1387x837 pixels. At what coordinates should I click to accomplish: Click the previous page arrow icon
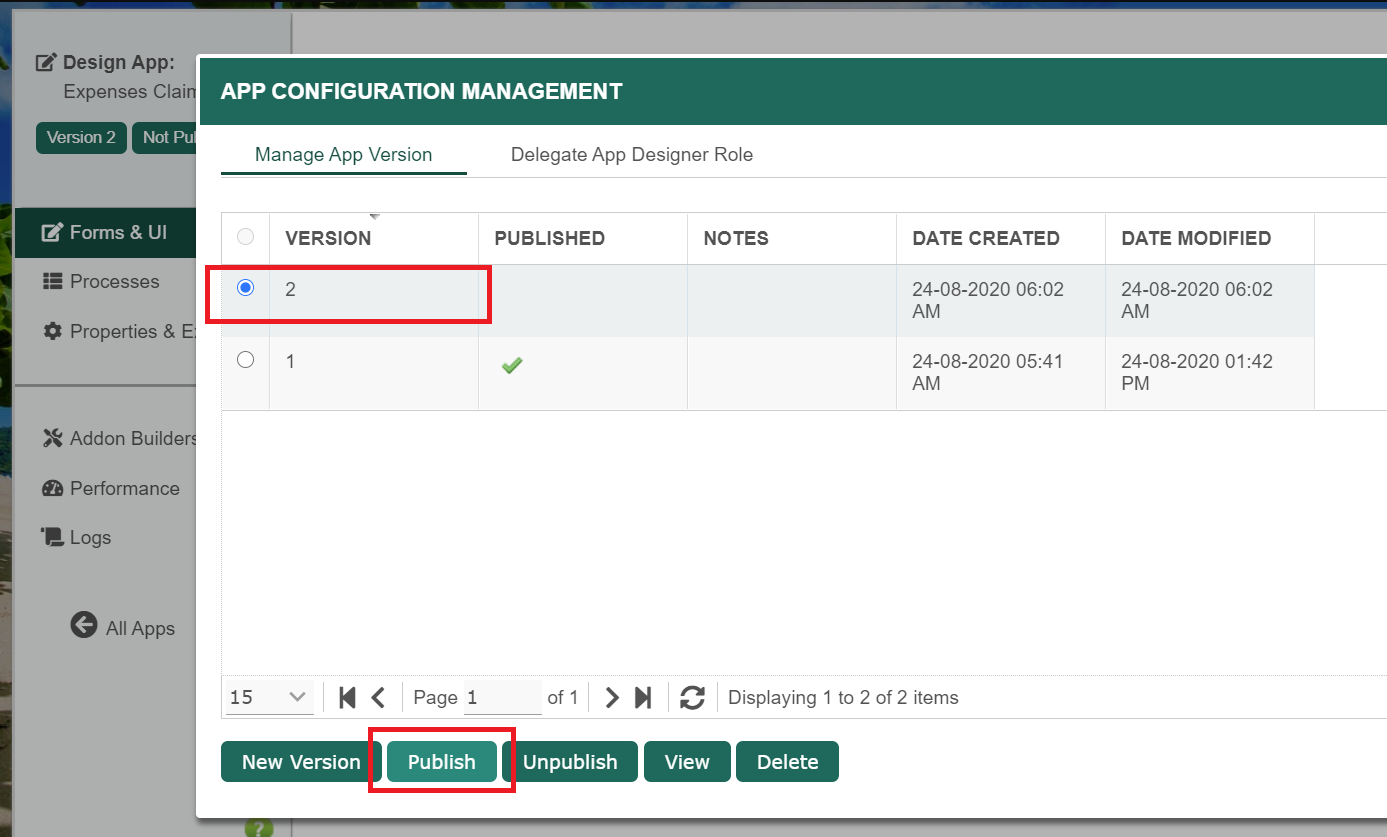(x=378, y=697)
